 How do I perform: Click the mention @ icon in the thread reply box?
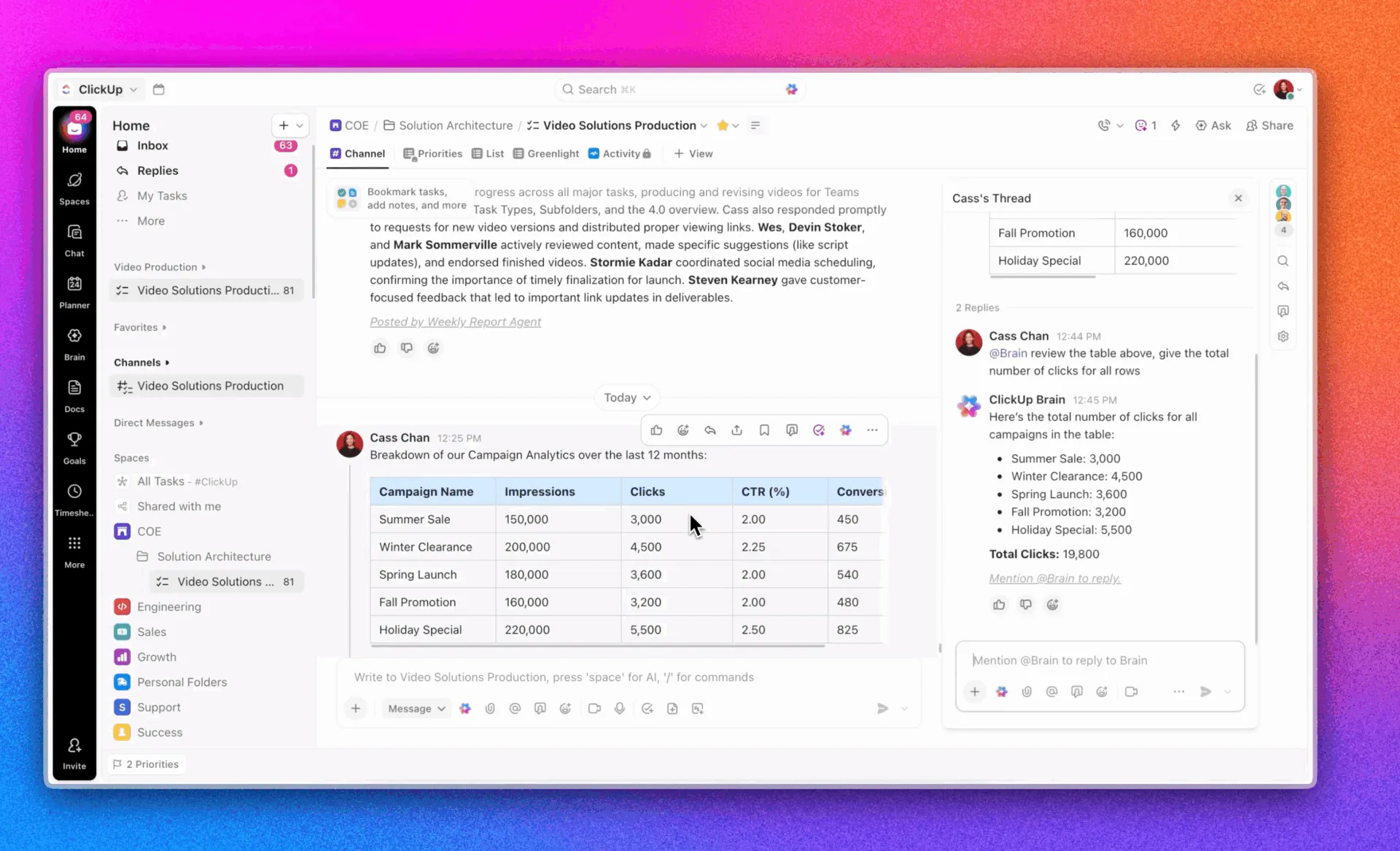(1051, 691)
